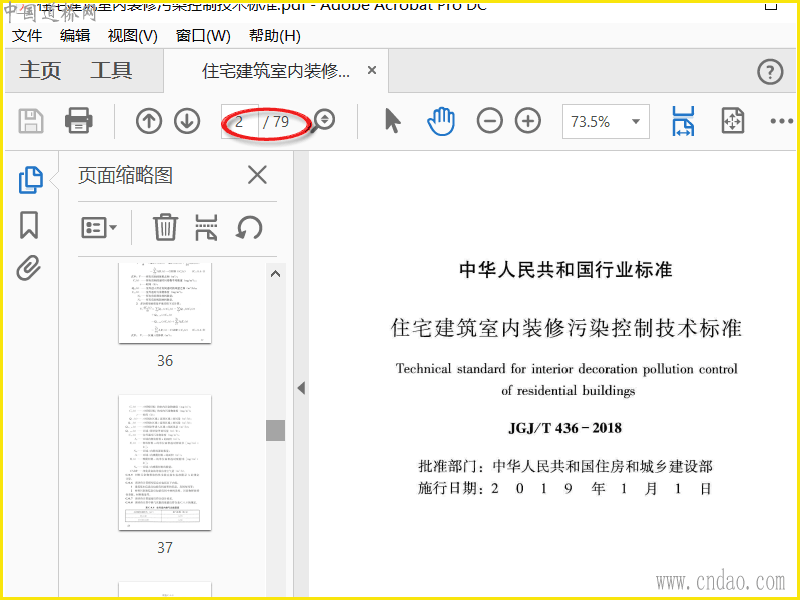Select the 住宅建筑室内装修 document tab
Image resolution: width=800 pixels, height=600 pixels.
[x=276, y=71]
